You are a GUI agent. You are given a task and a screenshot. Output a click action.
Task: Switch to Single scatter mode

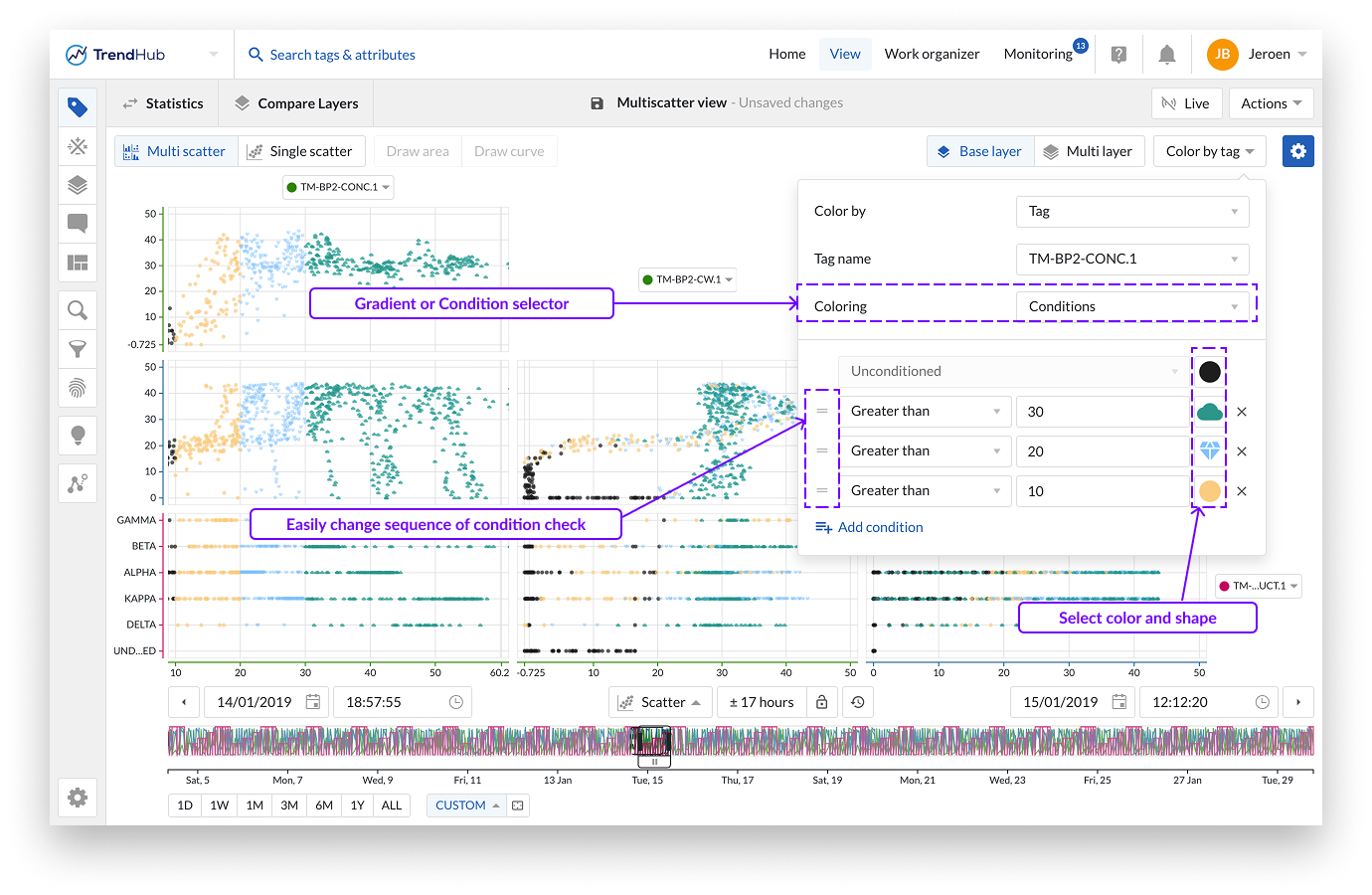click(301, 151)
